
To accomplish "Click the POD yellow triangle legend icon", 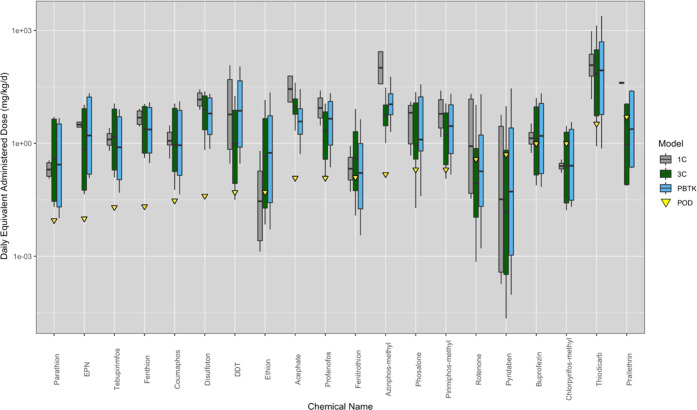I will (x=665, y=203).
